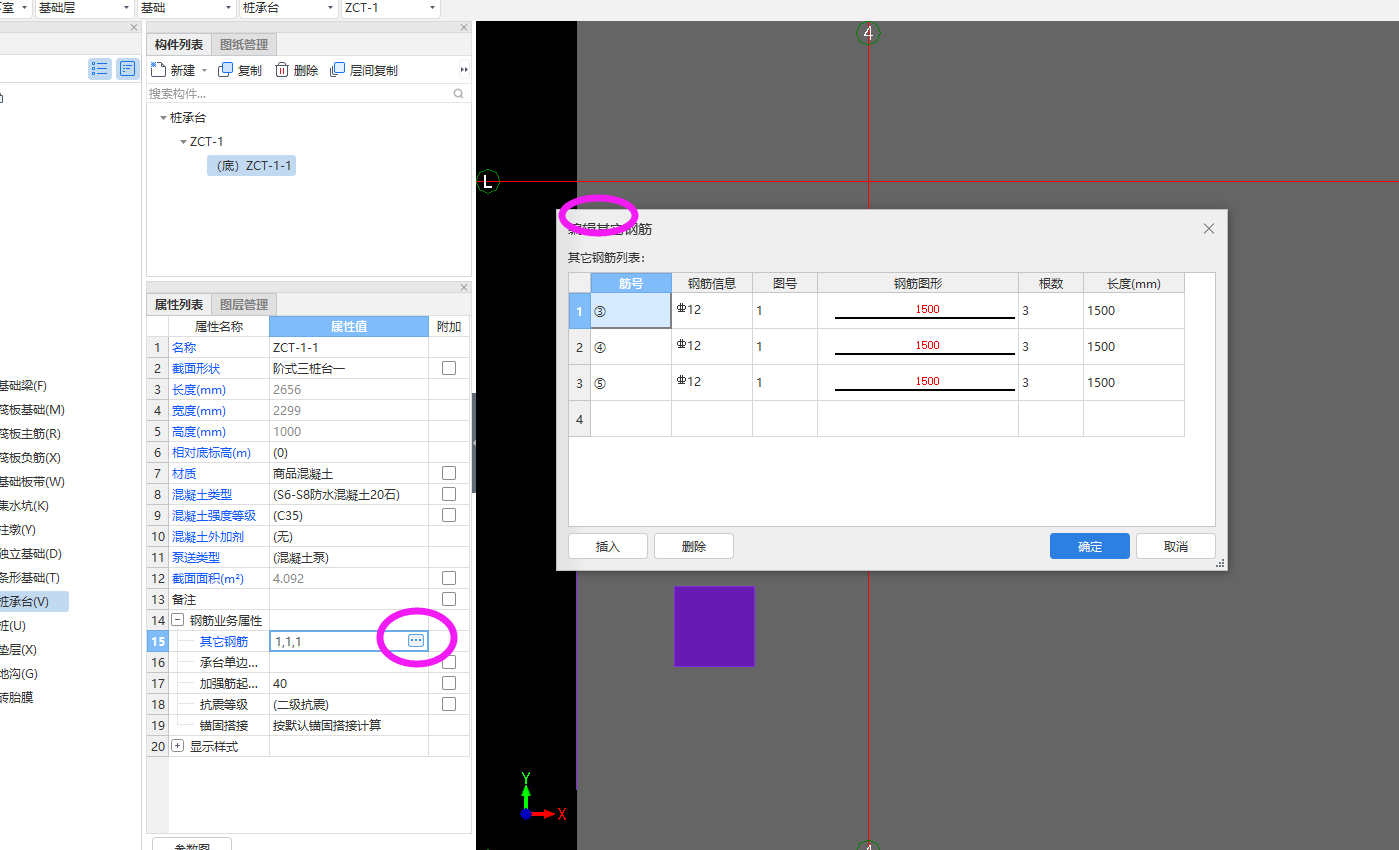Open the 基础层 floor dropdown
Image resolution: width=1399 pixels, height=850 pixels.
point(84,8)
